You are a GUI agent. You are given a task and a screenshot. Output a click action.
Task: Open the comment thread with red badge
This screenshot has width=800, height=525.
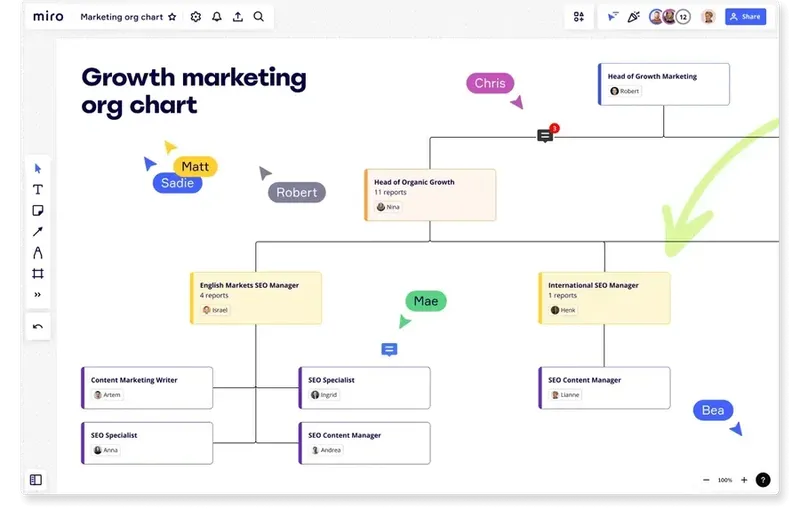tap(545, 135)
